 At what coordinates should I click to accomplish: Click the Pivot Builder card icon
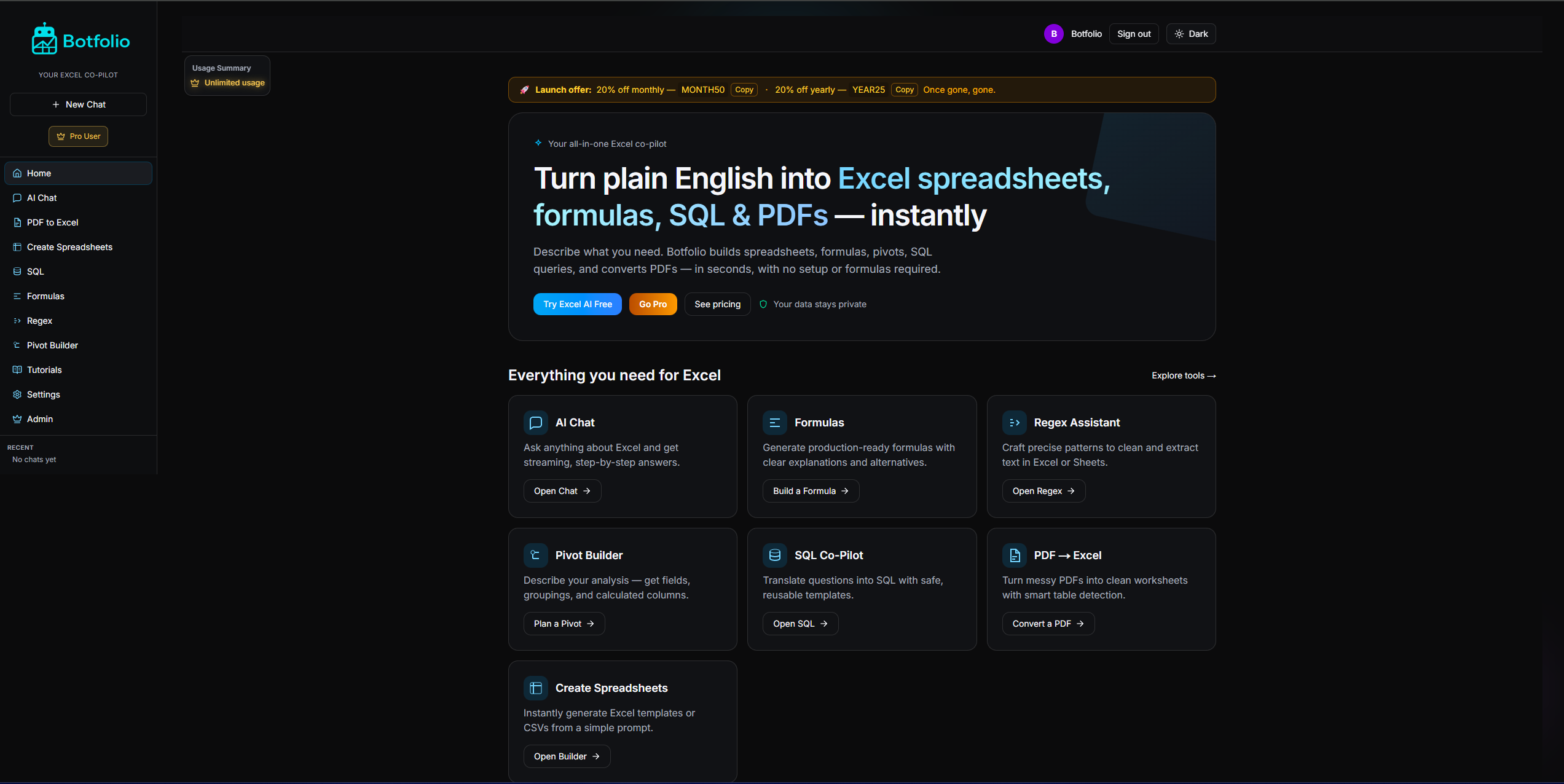535,555
